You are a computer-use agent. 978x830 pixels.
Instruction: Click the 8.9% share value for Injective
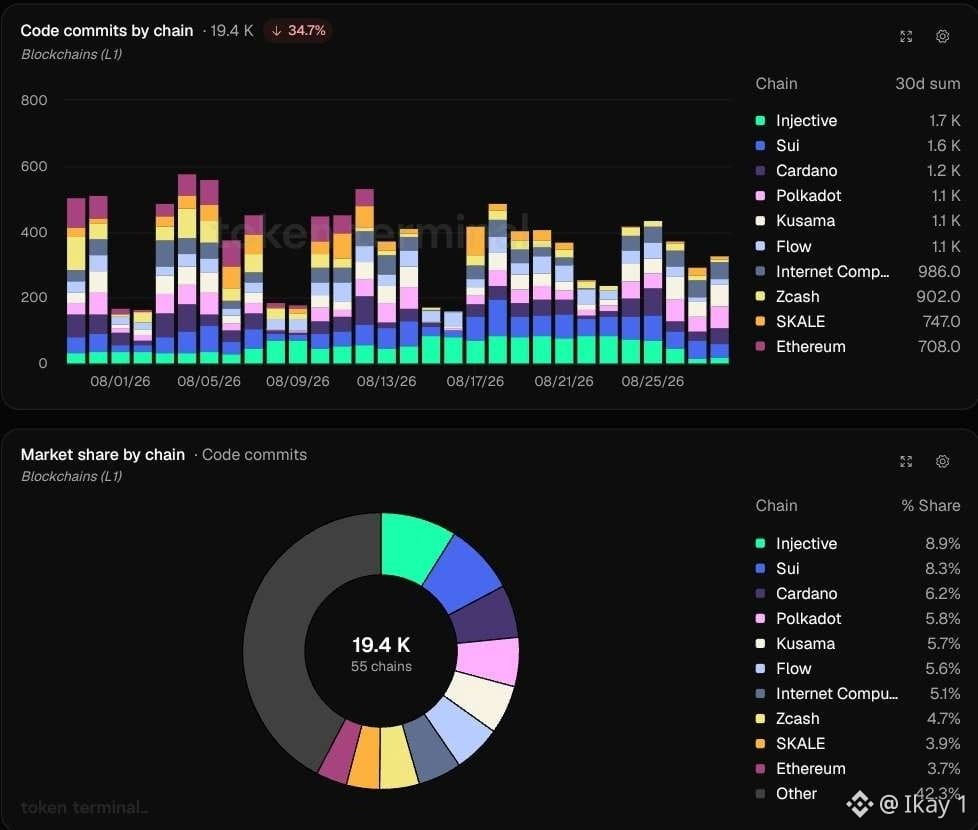click(942, 543)
